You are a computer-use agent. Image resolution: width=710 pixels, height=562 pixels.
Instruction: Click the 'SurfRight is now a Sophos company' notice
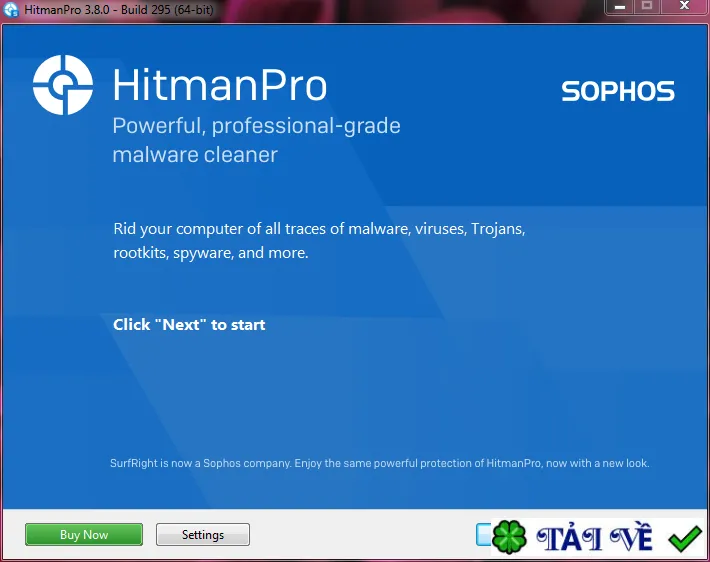point(379,463)
